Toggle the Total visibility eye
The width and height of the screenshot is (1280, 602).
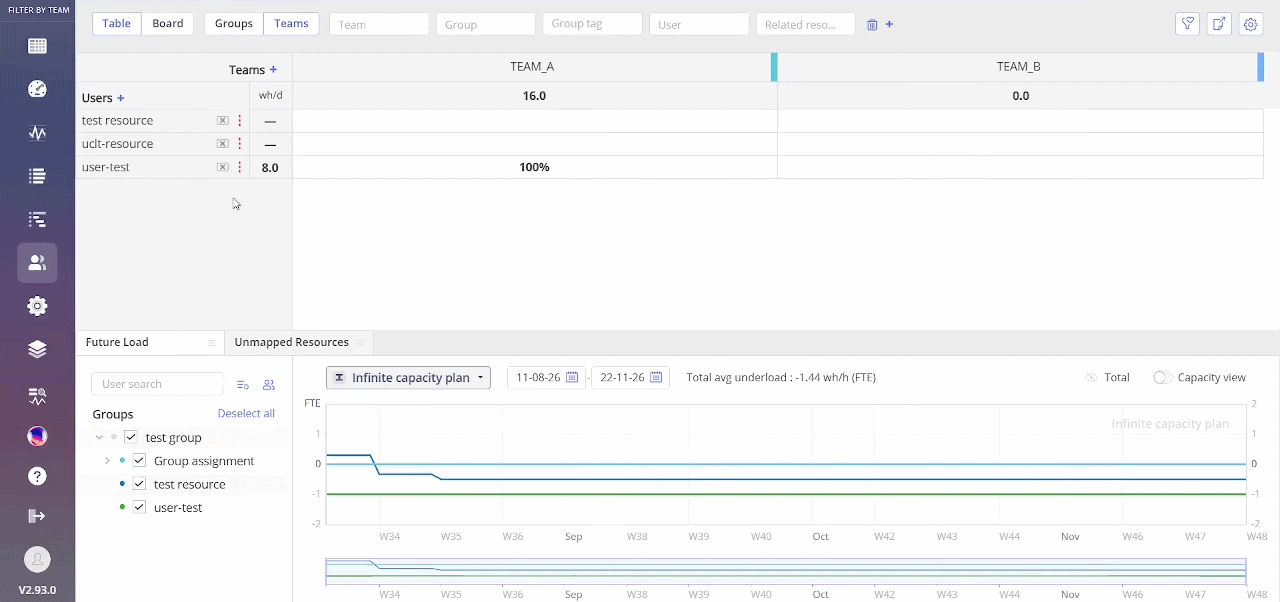click(1091, 377)
